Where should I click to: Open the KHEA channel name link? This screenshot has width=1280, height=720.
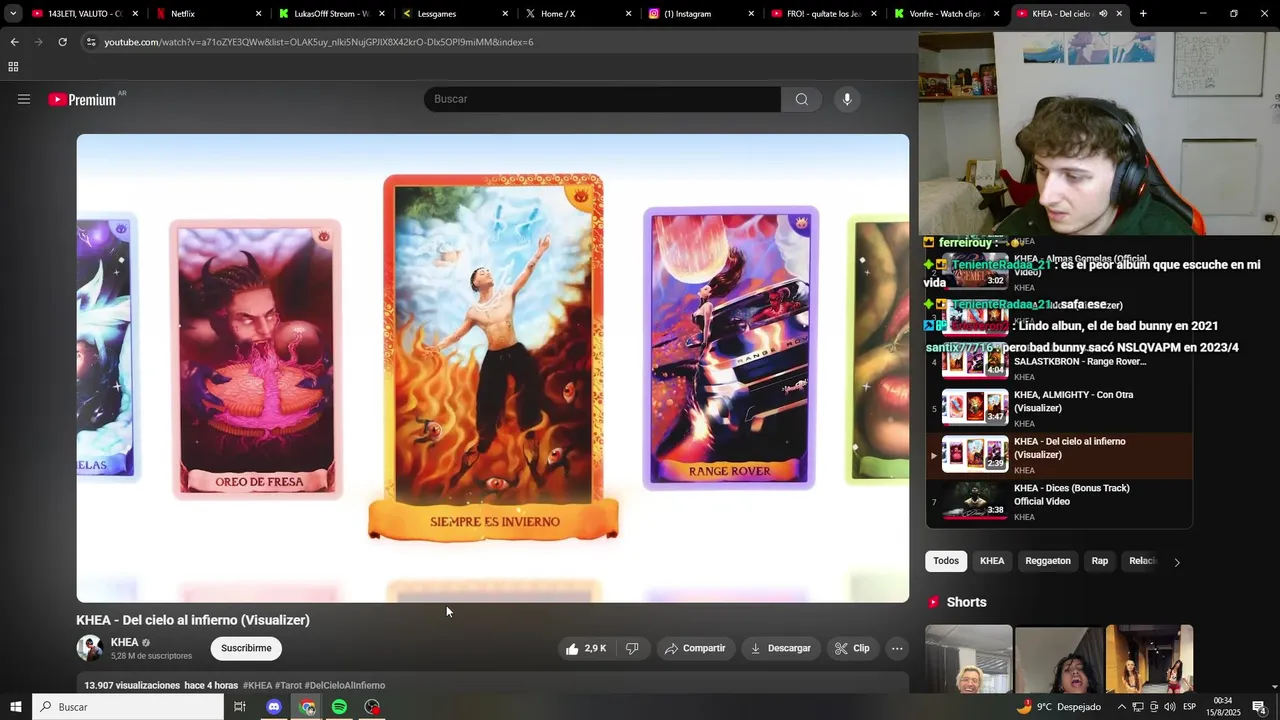click(x=124, y=642)
